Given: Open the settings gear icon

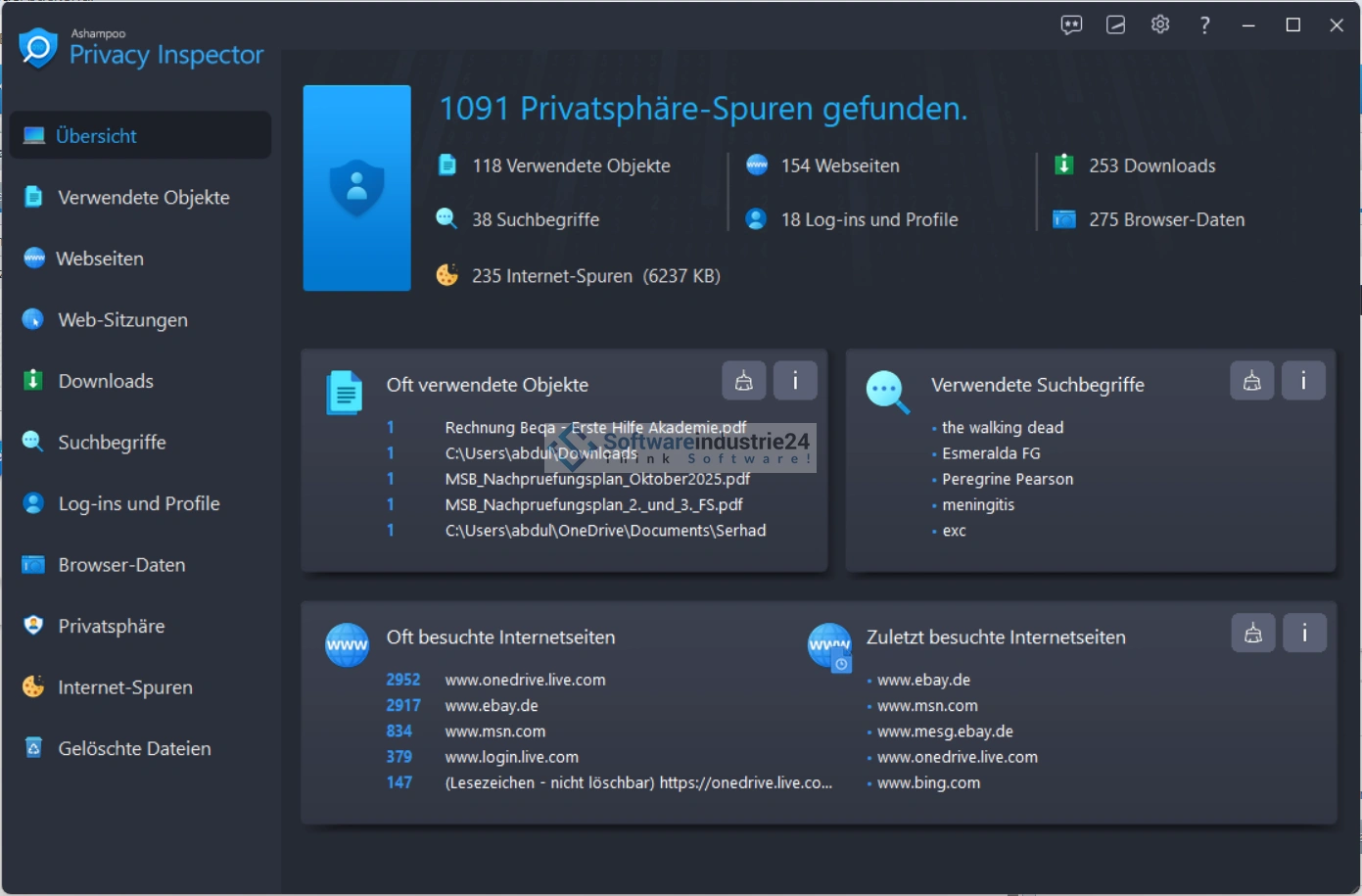Looking at the screenshot, I should tap(1160, 25).
